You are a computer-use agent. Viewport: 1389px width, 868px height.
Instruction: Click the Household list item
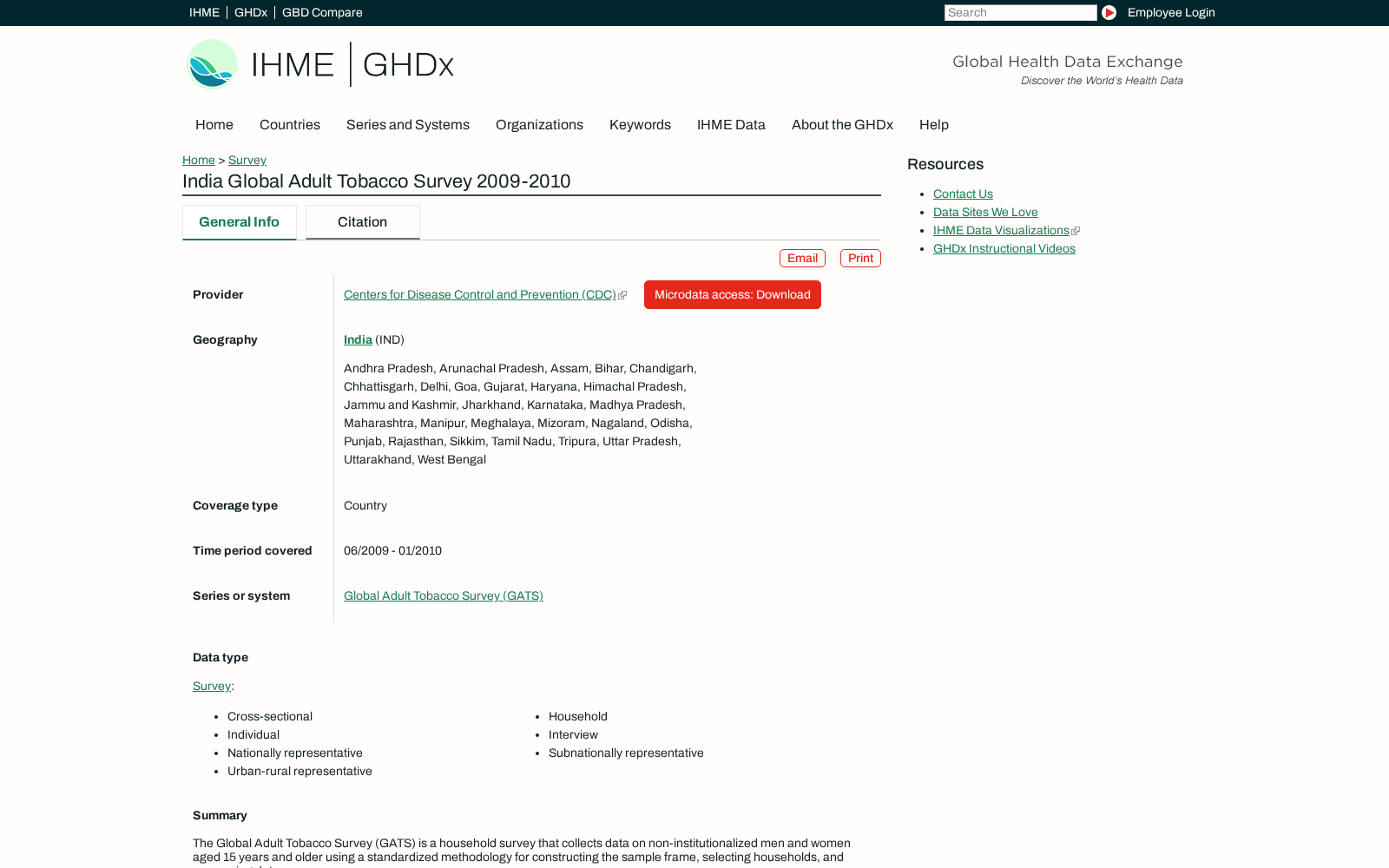578,717
